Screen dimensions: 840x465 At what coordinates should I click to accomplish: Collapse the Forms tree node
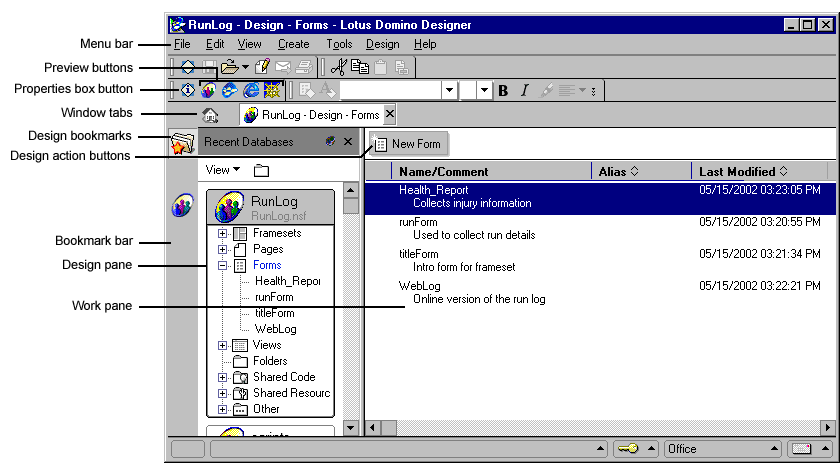[223, 266]
